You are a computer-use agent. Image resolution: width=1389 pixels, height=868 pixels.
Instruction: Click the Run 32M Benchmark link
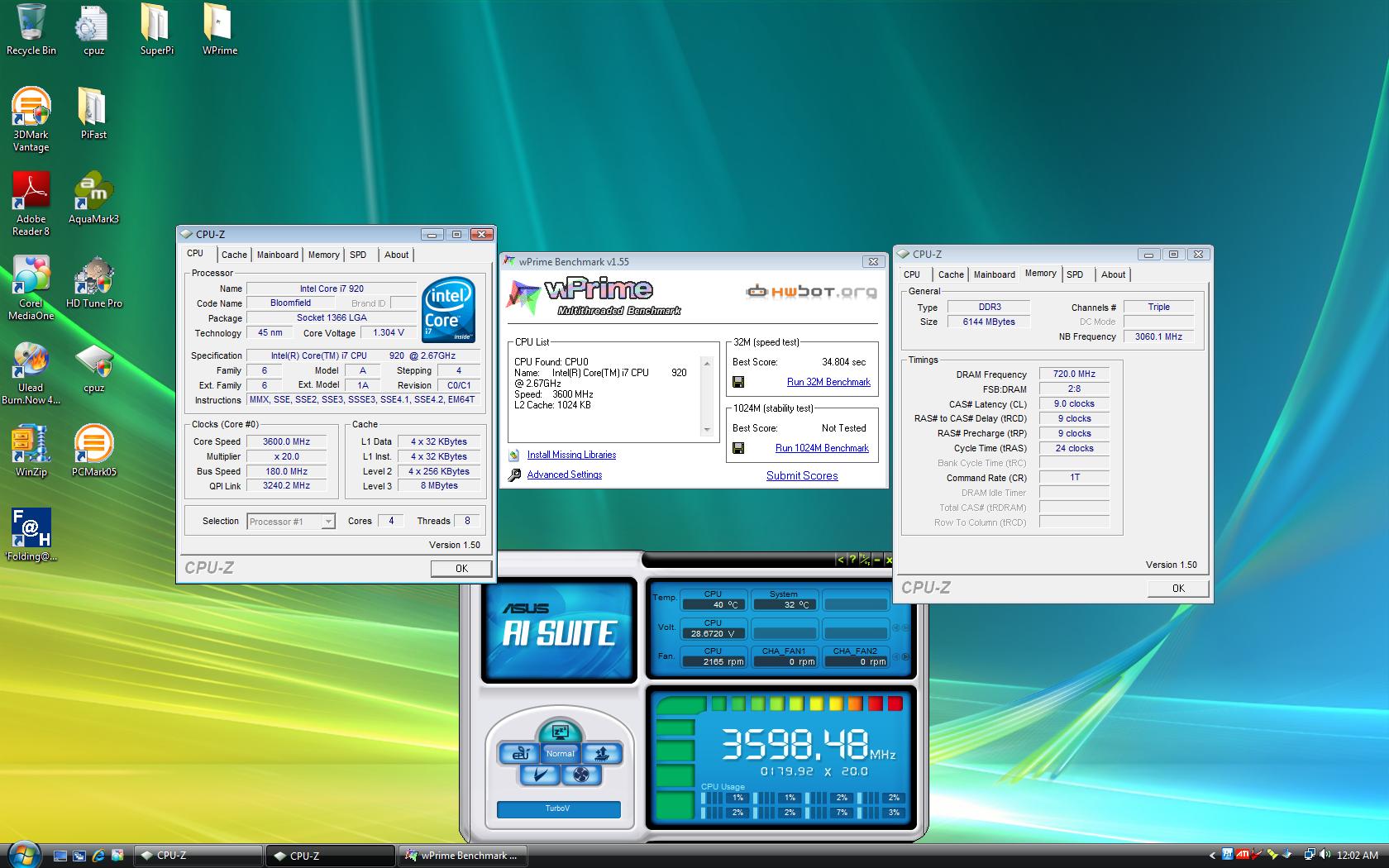828,382
